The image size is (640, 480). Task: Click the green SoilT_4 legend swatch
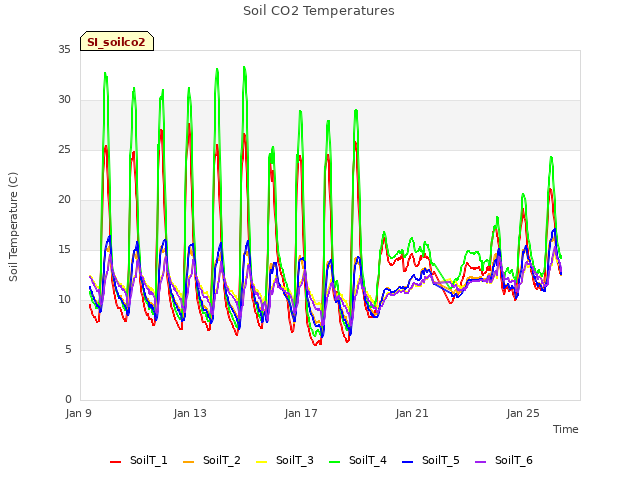335,462
